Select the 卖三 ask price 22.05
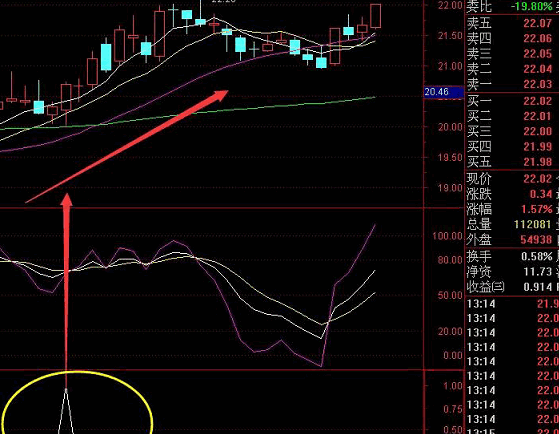The image size is (559, 434). pos(537,54)
